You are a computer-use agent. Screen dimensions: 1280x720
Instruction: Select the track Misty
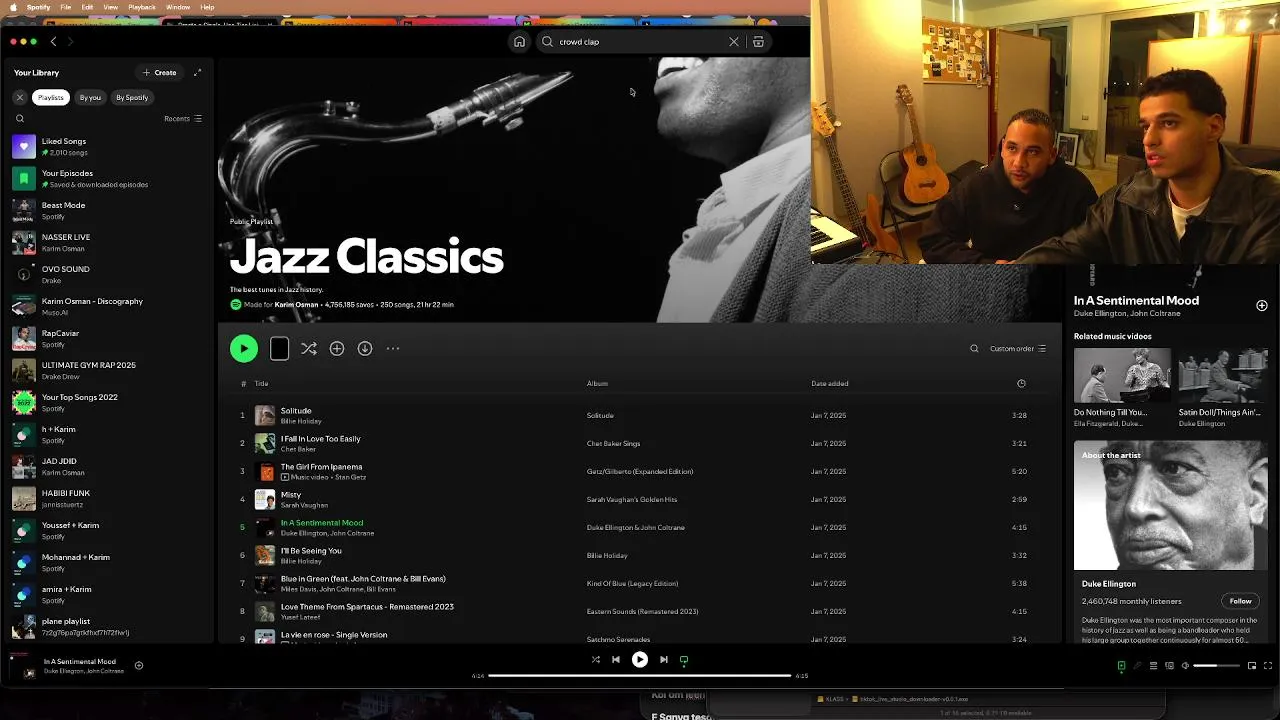tap(640, 499)
